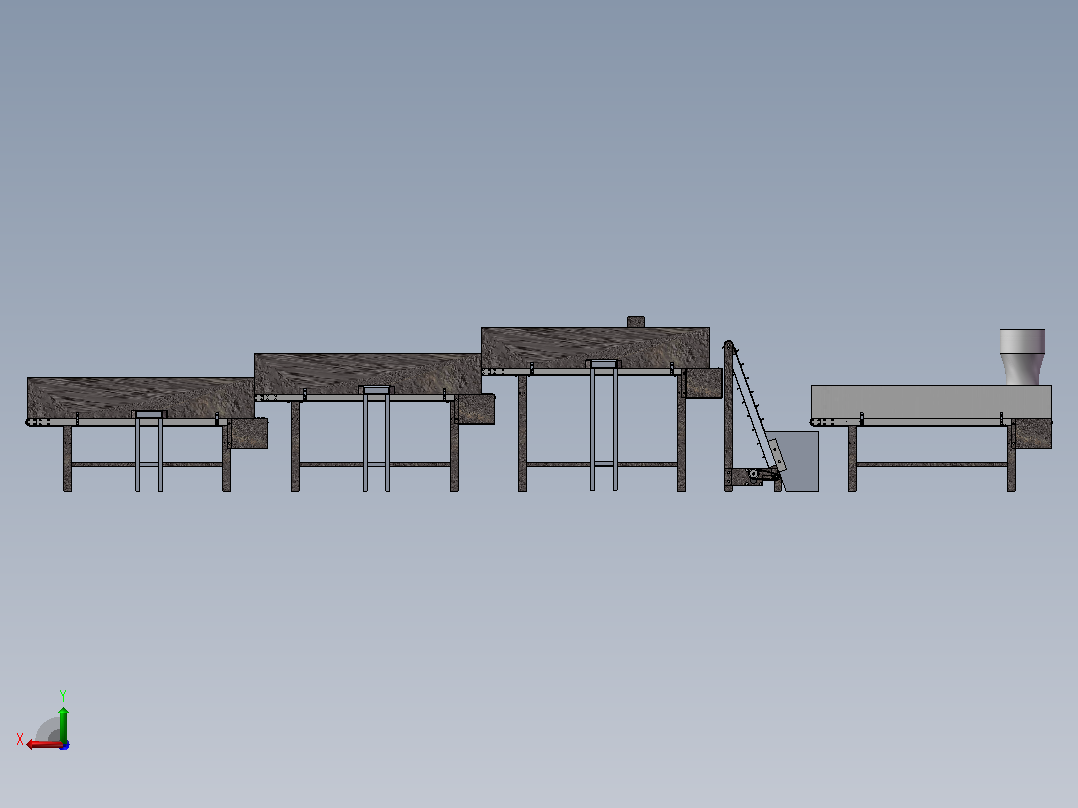Click the red X axis arrow on the triad
This screenshot has width=1078, height=808.
pyautogui.click(x=43, y=745)
